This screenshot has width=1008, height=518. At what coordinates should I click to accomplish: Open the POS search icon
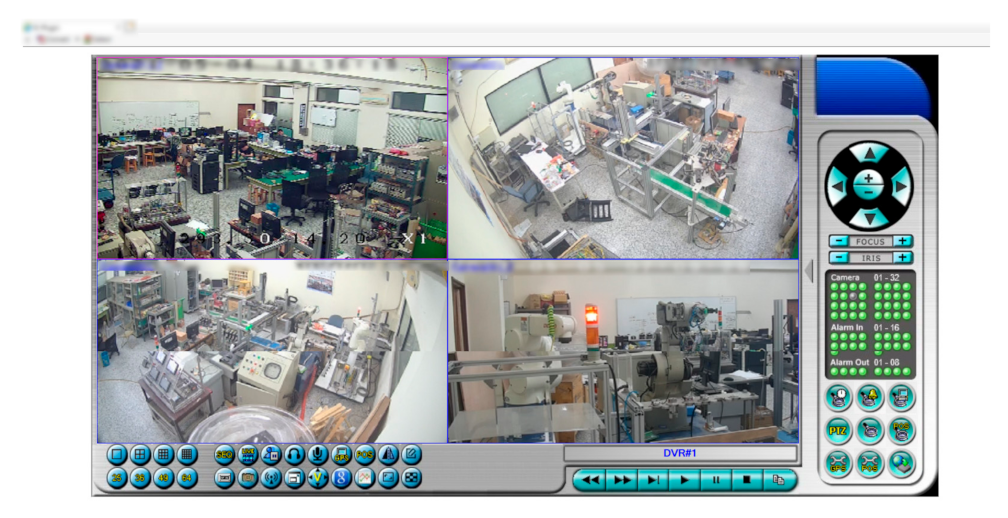click(901, 431)
